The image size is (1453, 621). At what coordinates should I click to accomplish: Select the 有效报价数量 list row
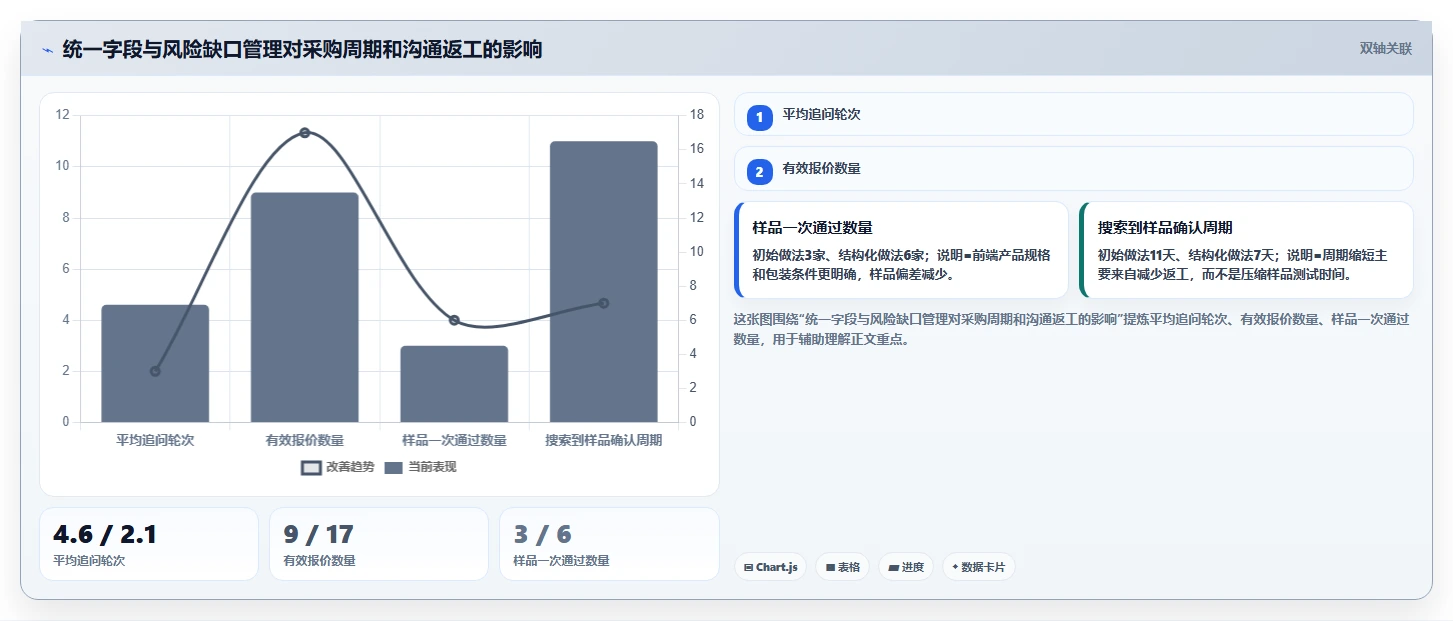tap(1073, 169)
